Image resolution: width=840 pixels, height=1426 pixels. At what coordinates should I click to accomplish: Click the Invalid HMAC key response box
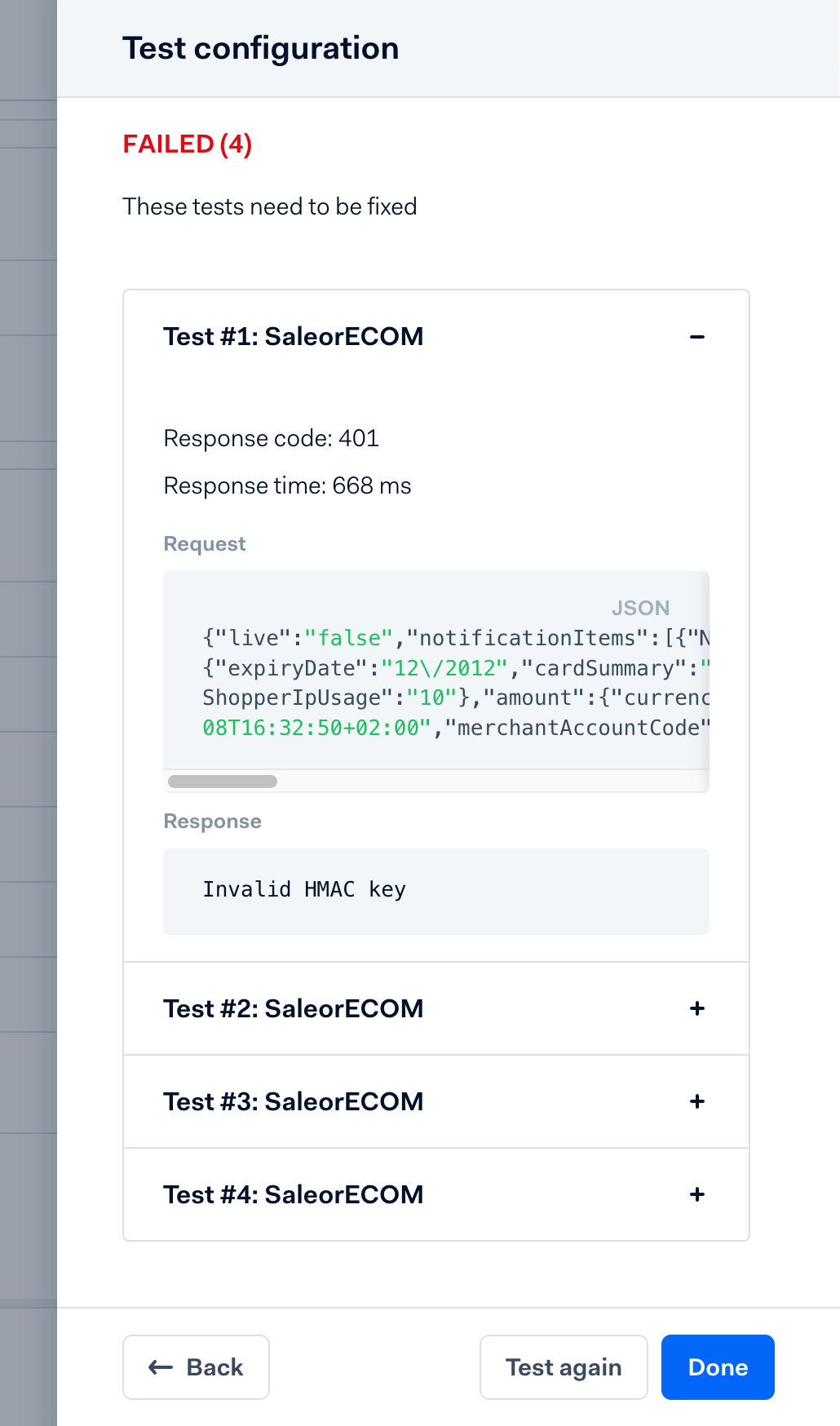[x=435, y=891]
